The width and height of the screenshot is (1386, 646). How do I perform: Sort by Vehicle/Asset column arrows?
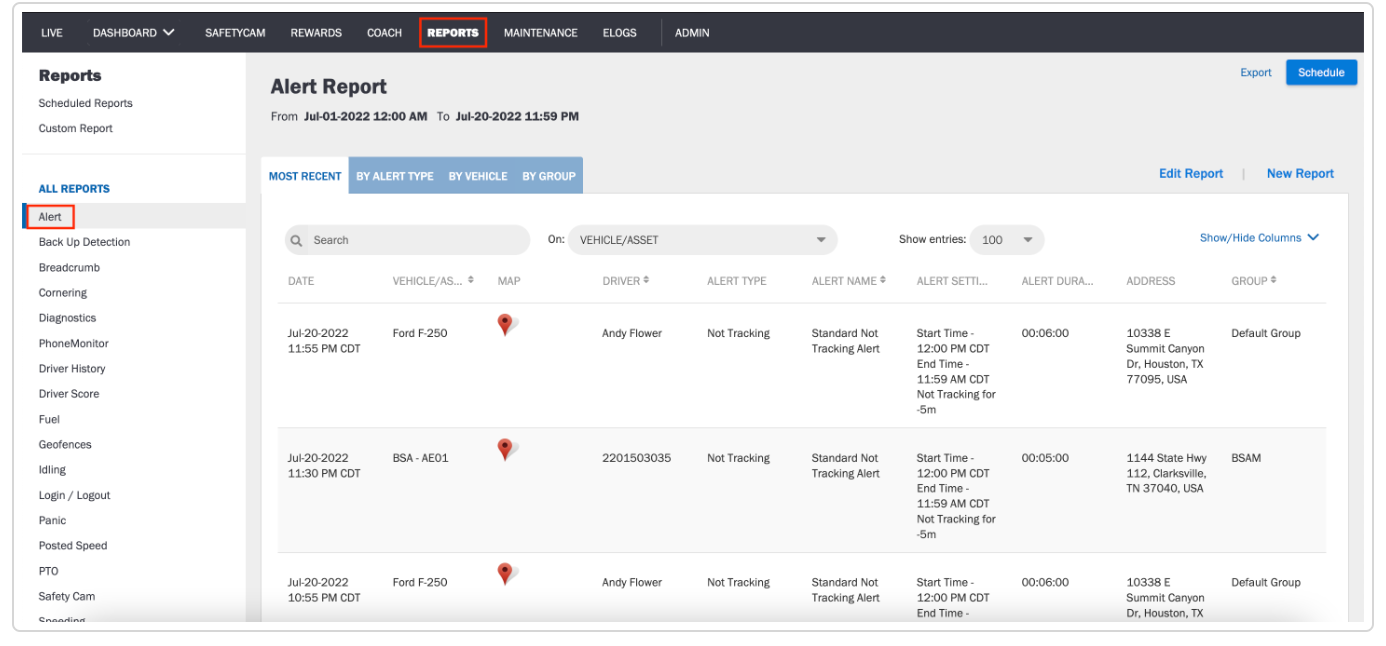471,281
